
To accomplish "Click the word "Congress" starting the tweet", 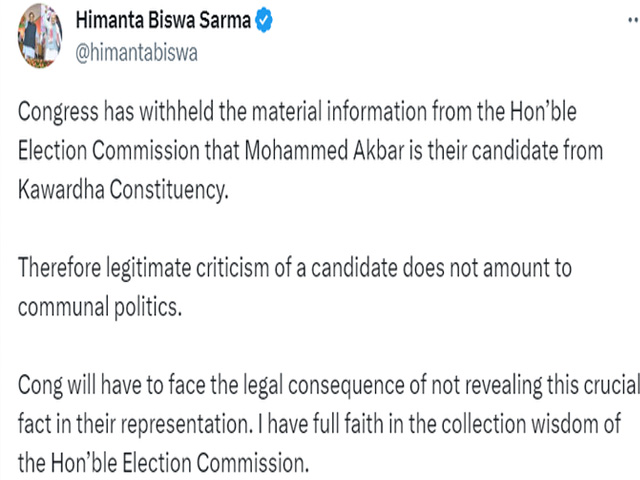I will coord(58,113).
